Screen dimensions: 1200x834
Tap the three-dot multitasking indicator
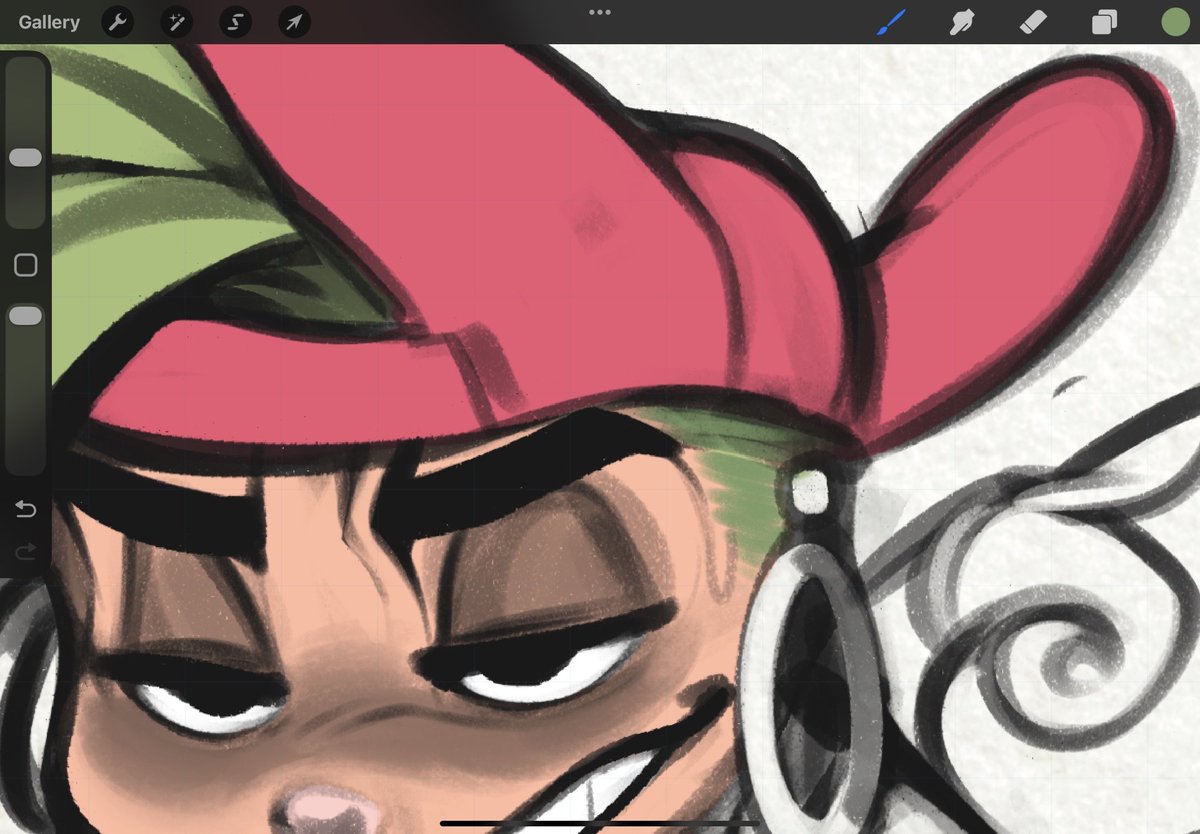(600, 12)
